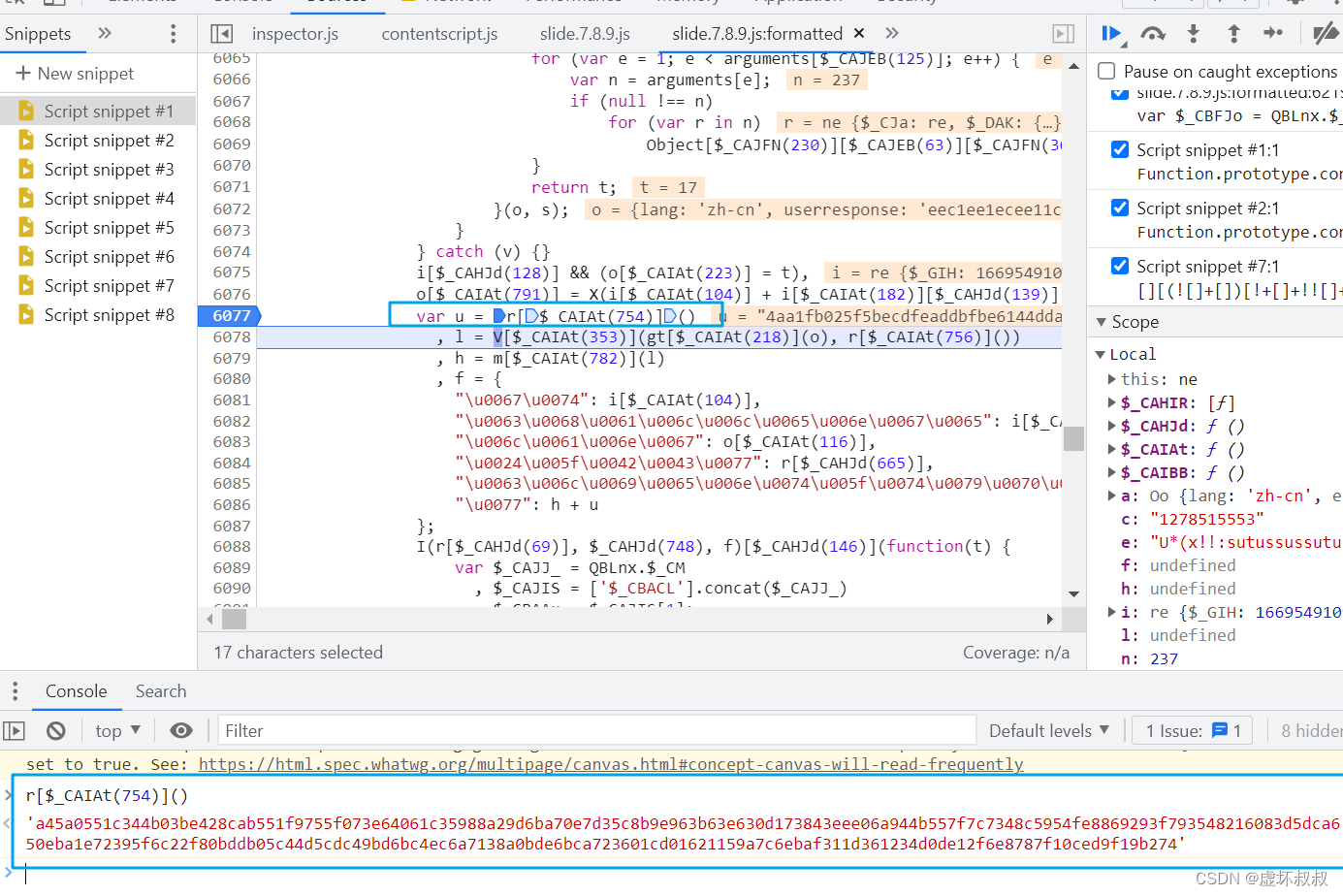This screenshot has height=896, width=1343.
Task: Enable Pause on caught exceptions
Action: [x=1106, y=71]
